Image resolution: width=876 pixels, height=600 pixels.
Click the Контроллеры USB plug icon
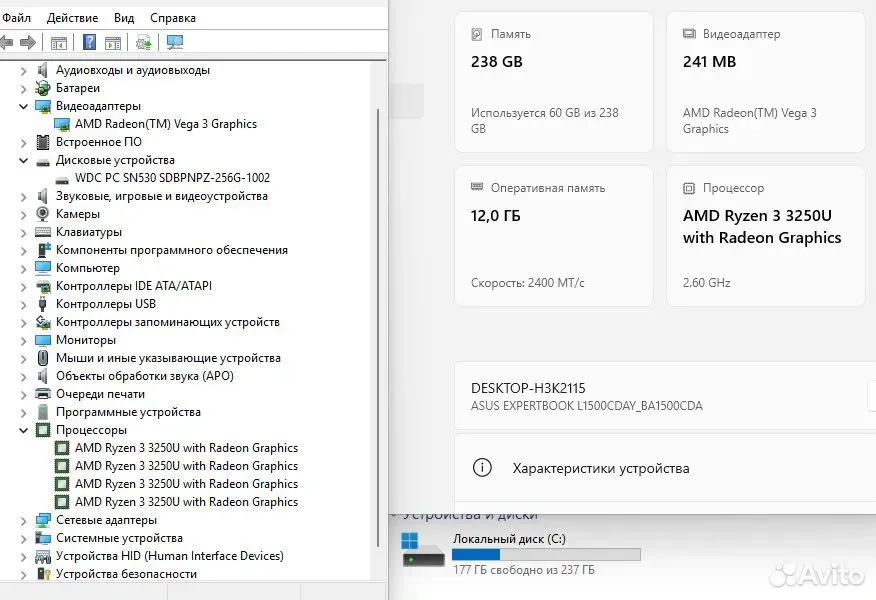pyautogui.click(x=42, y=304)
